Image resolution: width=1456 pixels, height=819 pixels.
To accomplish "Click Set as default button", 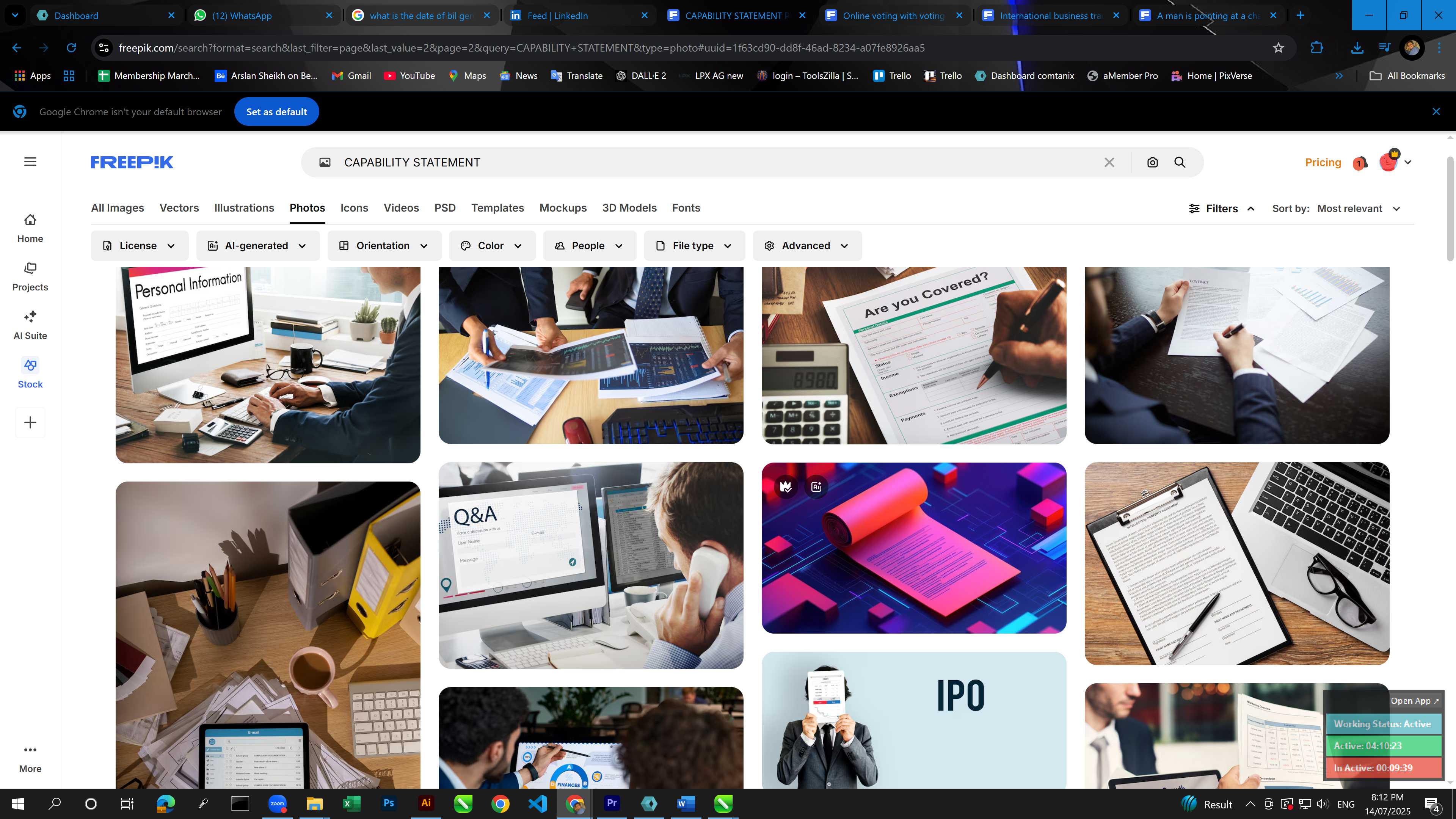I will [x=276, y=112].
